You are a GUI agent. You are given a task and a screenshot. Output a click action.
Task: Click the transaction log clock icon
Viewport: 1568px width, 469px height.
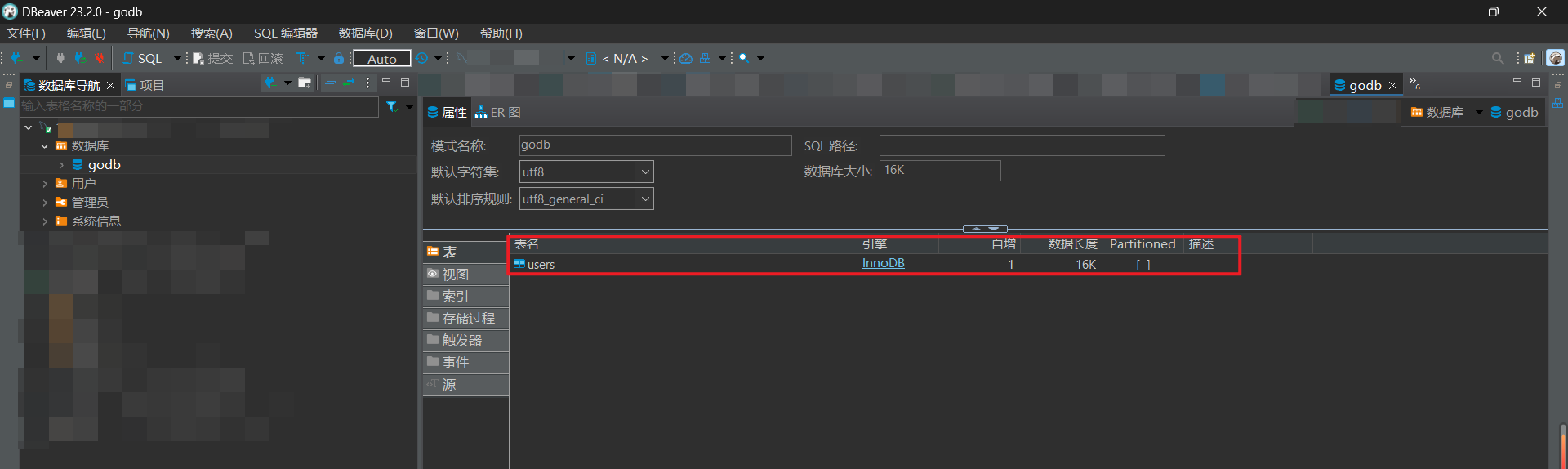(422, 58)
